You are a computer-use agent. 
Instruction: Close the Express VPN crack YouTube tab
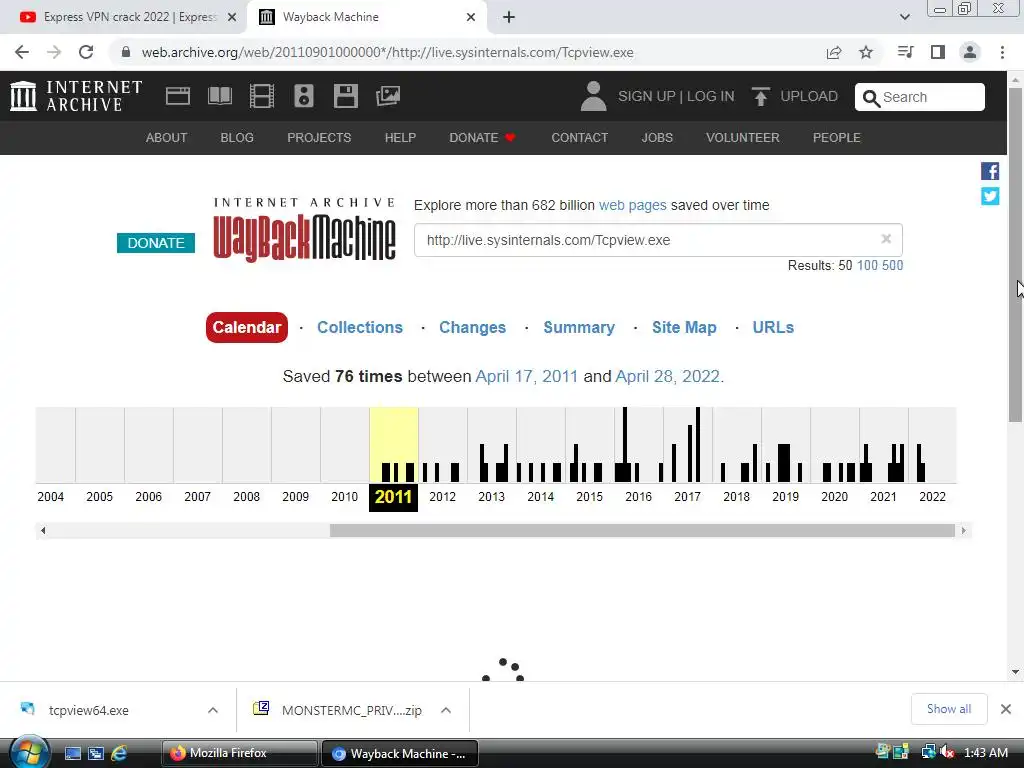[x=232, y=18]
